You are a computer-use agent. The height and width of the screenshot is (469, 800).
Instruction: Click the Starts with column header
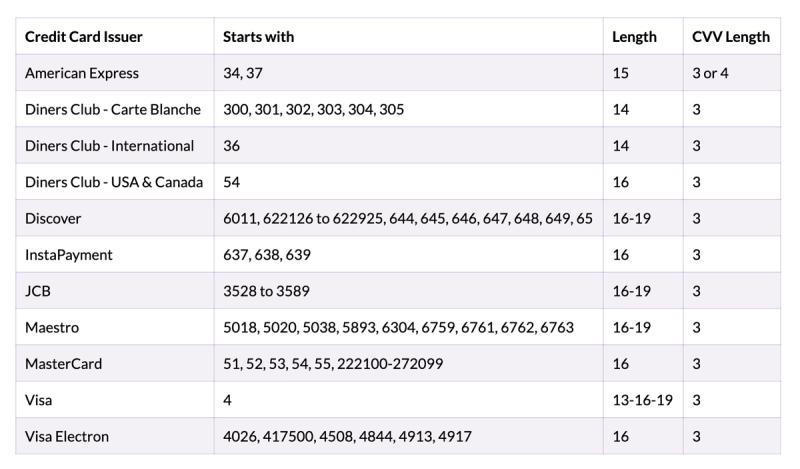point(259,37)
